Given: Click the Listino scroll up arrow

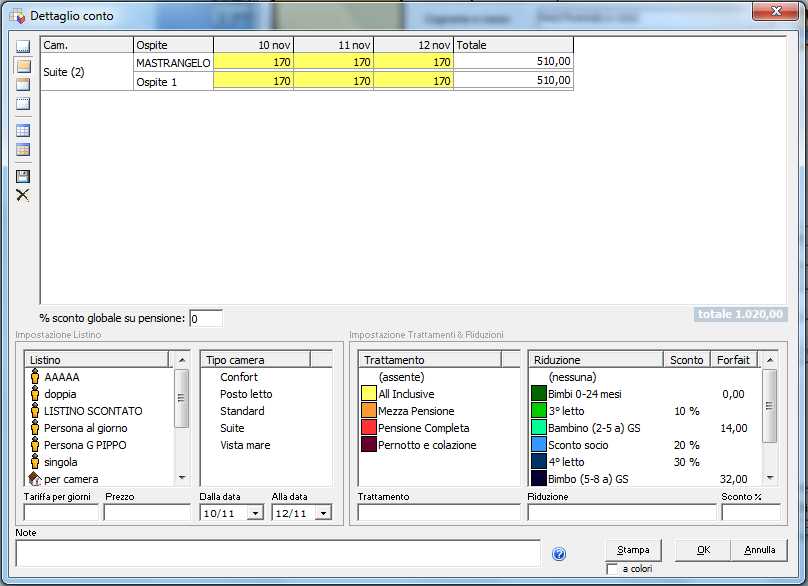Looking at the screenshot, I should [x=182, y=360].
